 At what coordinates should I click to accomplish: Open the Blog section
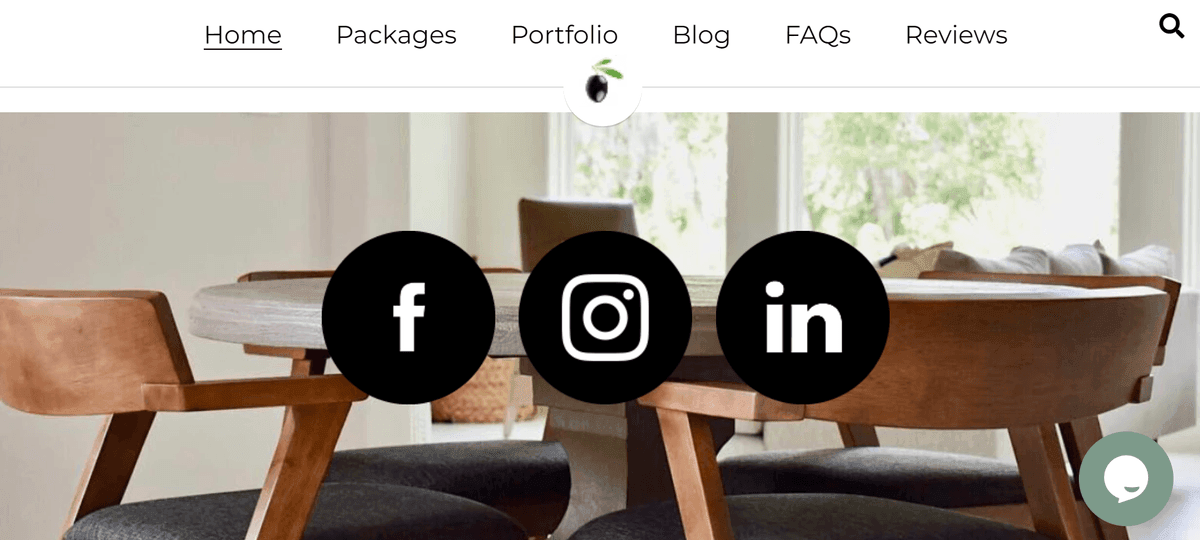click(x=701, y=35)
